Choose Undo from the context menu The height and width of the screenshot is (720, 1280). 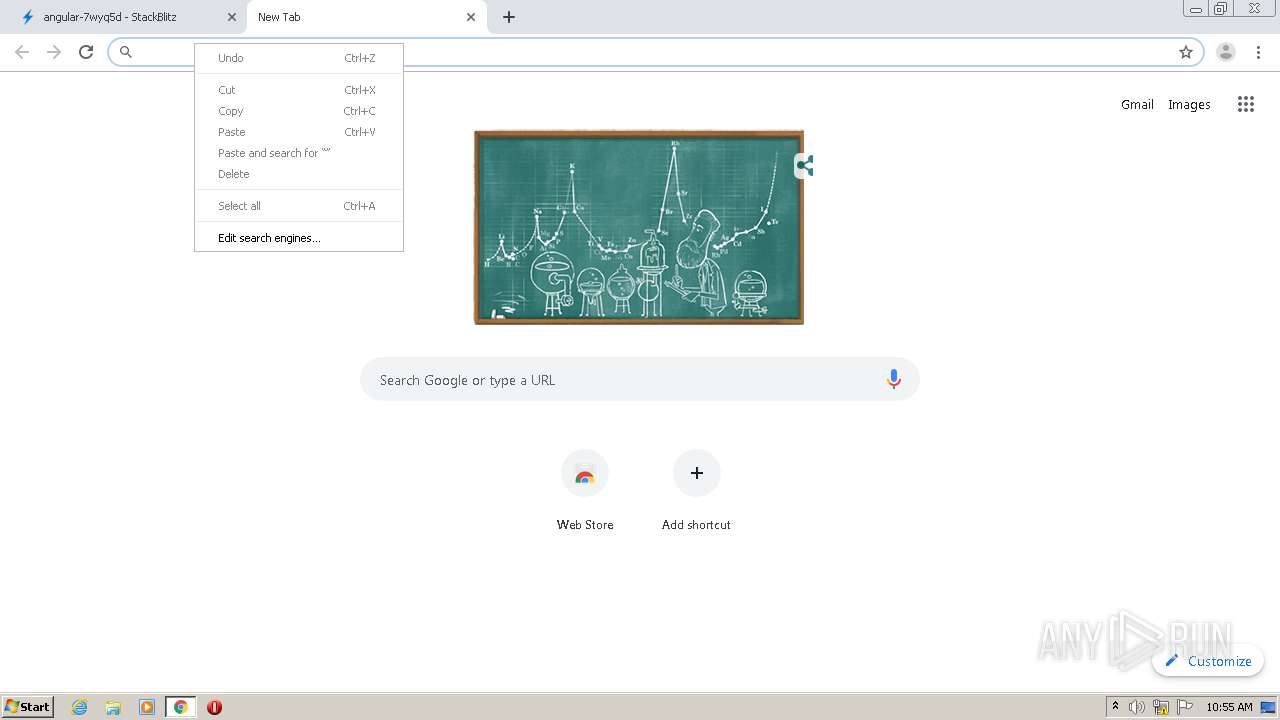point(299,58)
